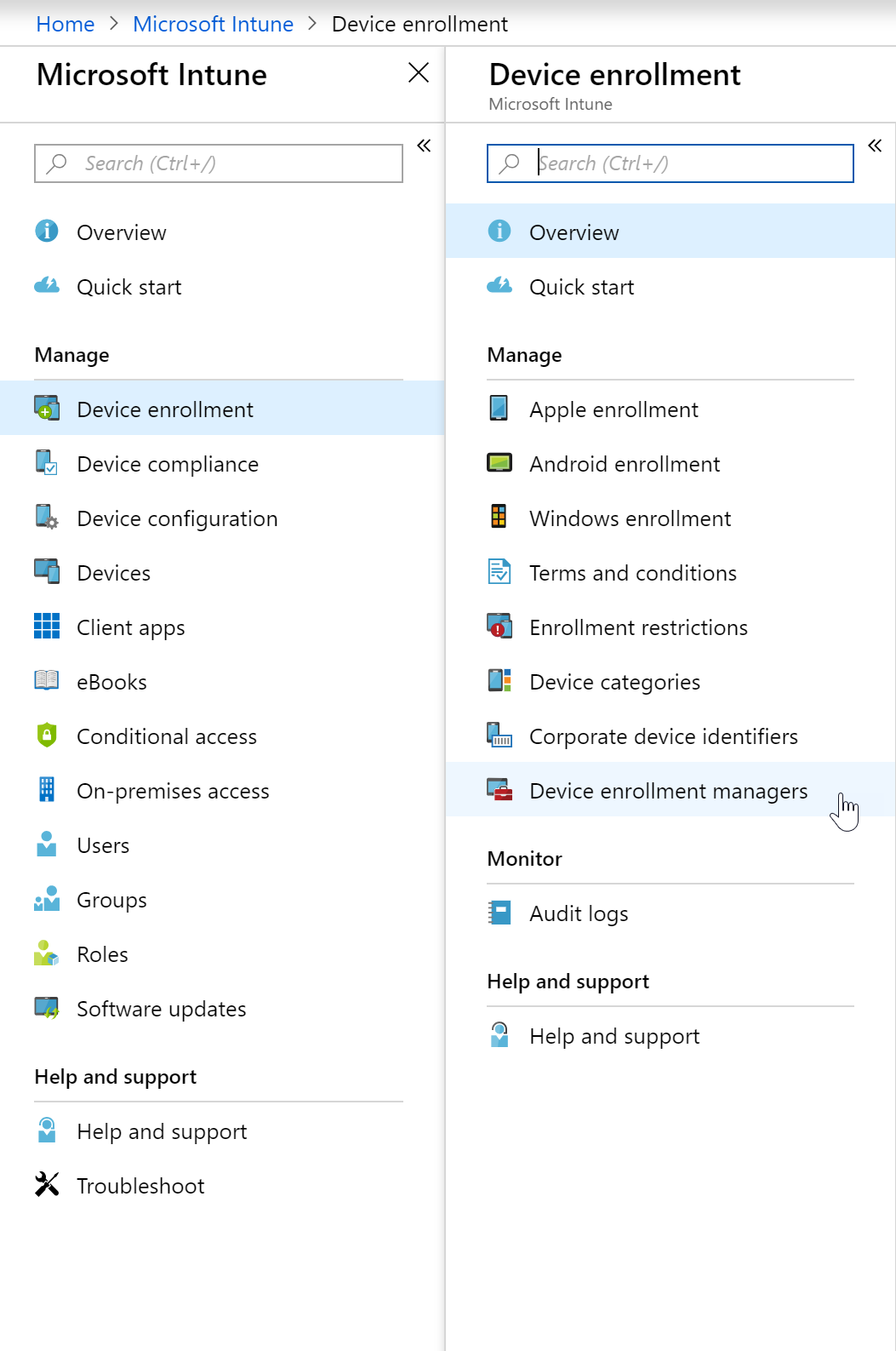
Task: Collapse the Device enrollment menu with double chevron
Action: (875, 146)
